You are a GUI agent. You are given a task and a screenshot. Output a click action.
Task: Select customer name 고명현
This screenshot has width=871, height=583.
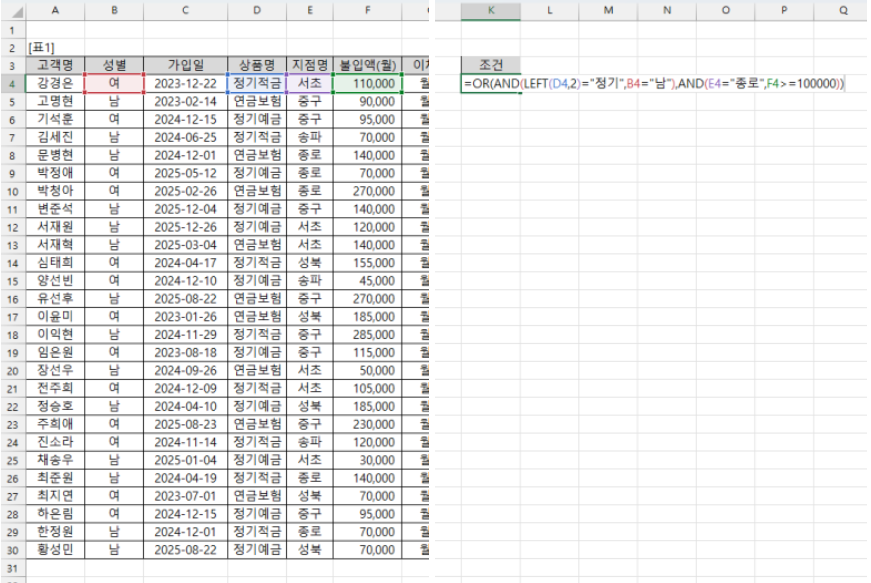pyautogui.click(x=55, y=102)
